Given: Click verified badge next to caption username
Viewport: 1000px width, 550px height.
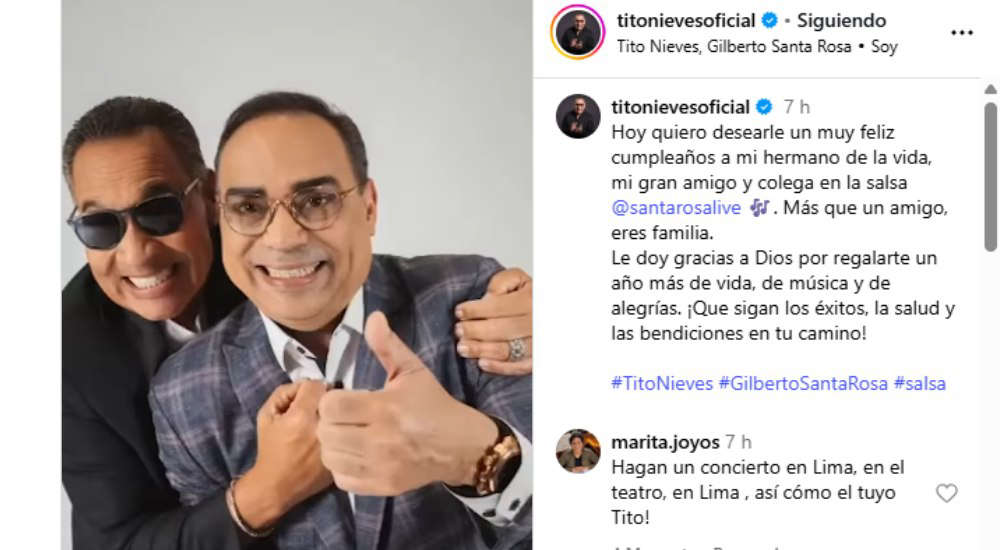Looking at the screenshot, I should coord(764,107).
